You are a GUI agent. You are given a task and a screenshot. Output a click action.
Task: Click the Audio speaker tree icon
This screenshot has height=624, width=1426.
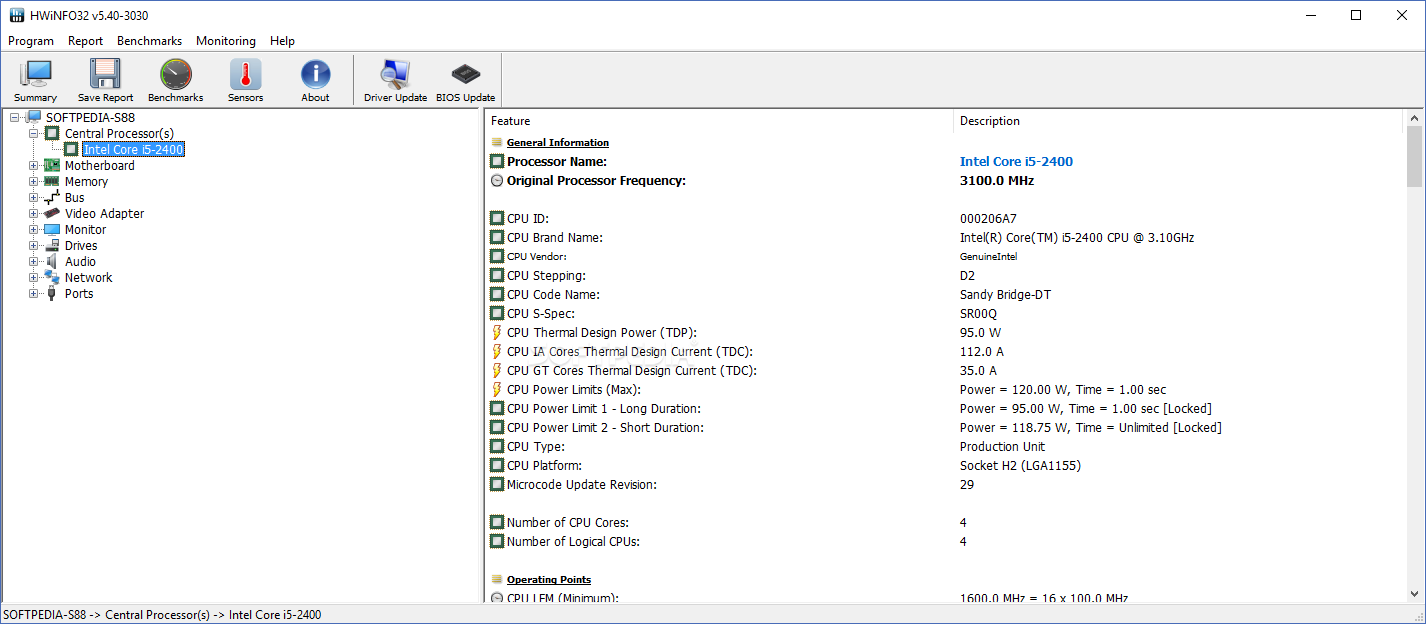(52, 261)
